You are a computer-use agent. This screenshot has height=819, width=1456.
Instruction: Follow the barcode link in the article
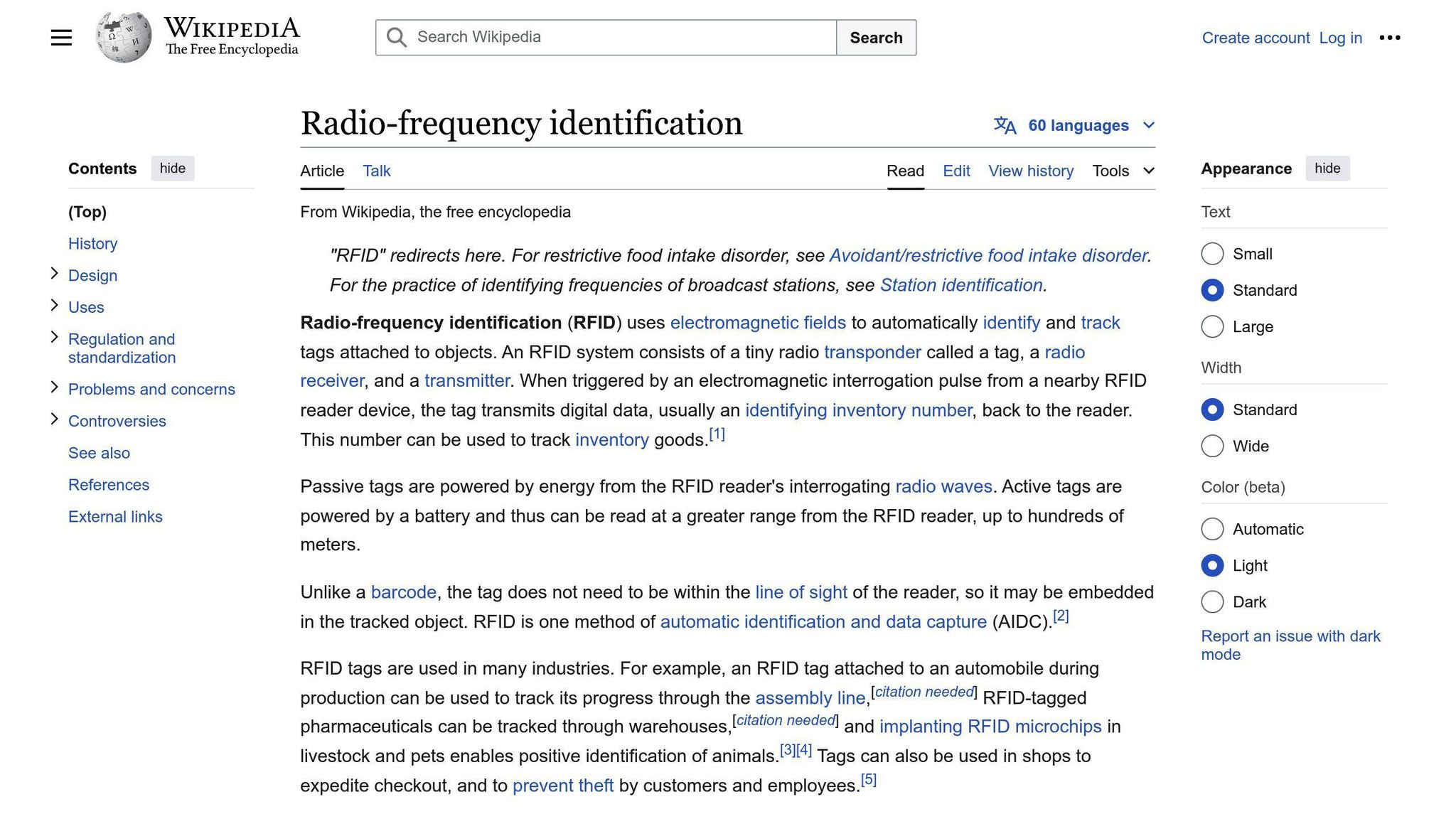pos(403,591)
